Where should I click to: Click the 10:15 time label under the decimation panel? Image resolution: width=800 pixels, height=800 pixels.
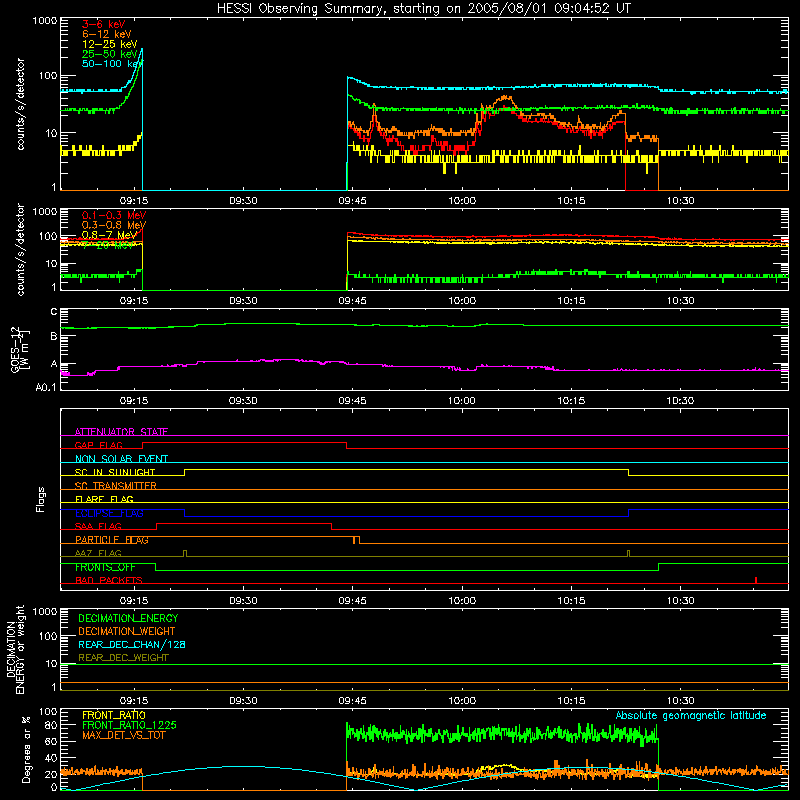(571, 701)
